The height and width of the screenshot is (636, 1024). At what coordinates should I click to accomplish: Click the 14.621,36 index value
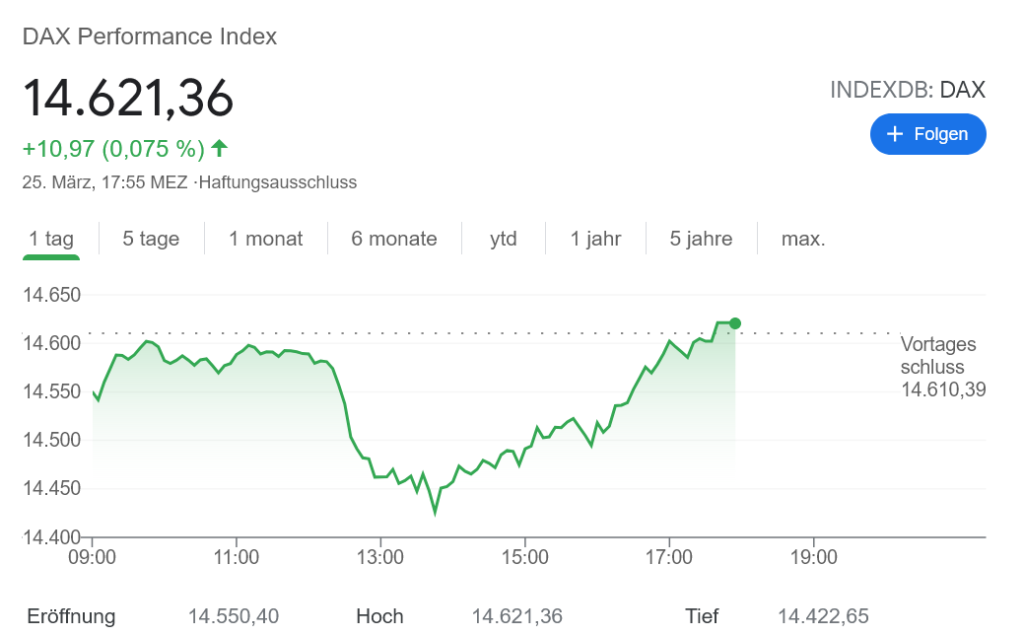(128, 97)
